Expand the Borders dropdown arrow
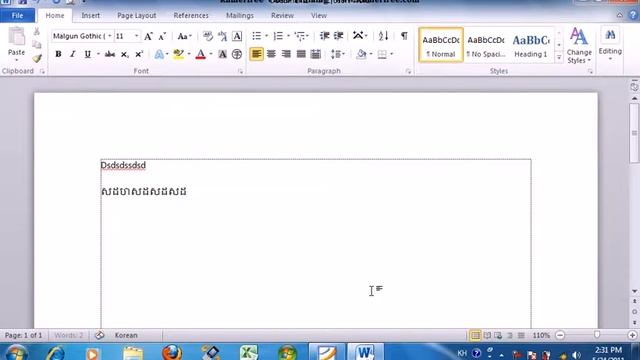 [392, 54]
